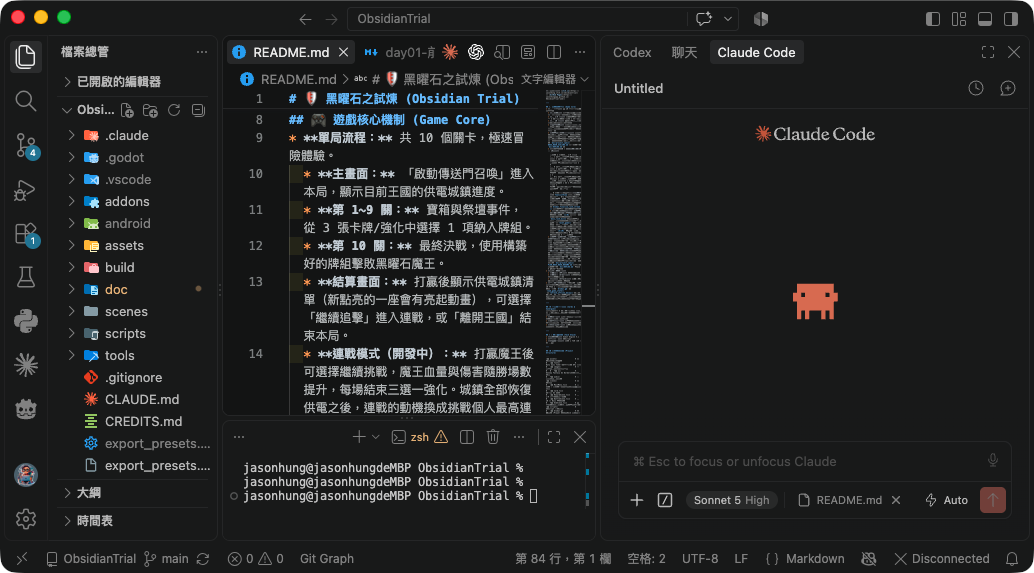This screenshot has height=573, width=1034.
Task: Open more editor actions menu
Action: [x=580, y=52]
